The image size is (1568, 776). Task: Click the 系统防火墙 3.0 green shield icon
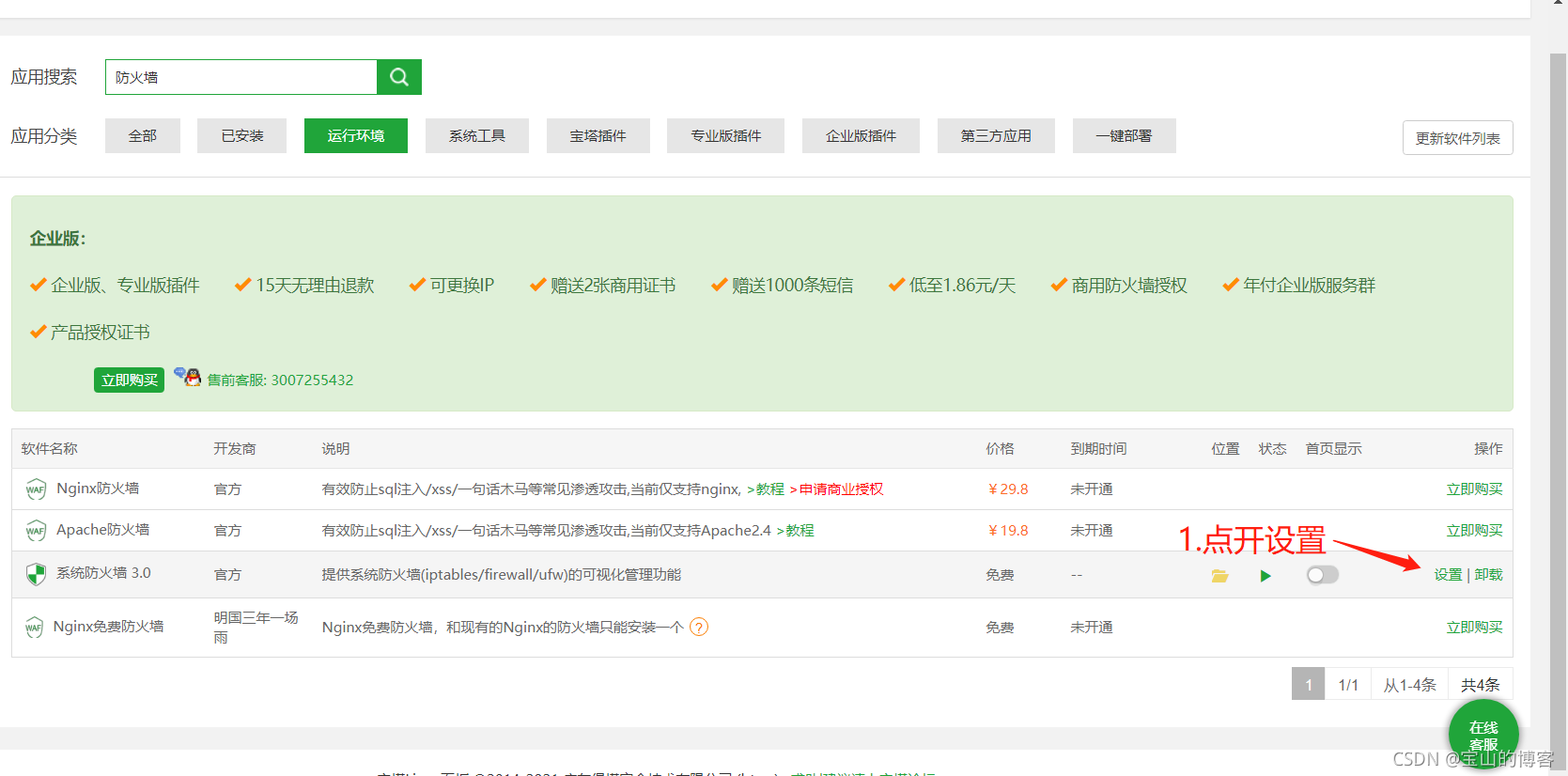[36, 574]
